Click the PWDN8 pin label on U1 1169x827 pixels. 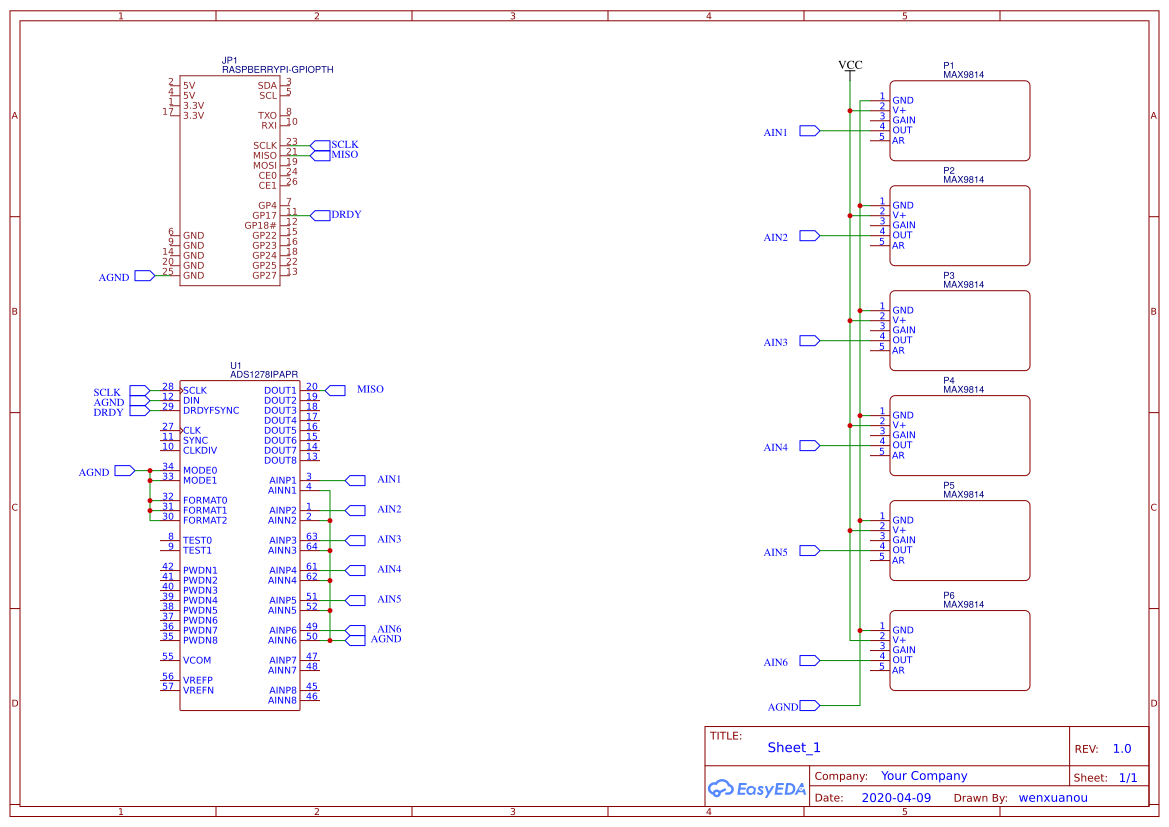coord(200,641)
